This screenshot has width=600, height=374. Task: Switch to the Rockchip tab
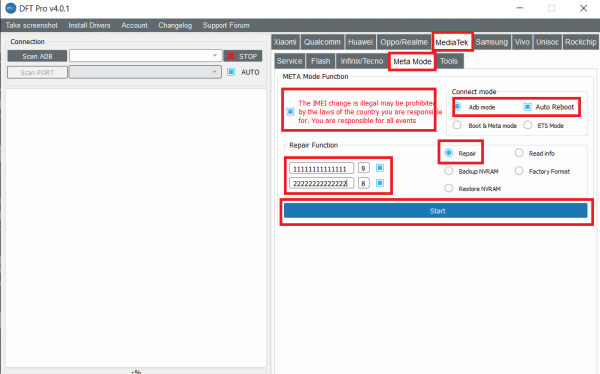coord(580,42)
